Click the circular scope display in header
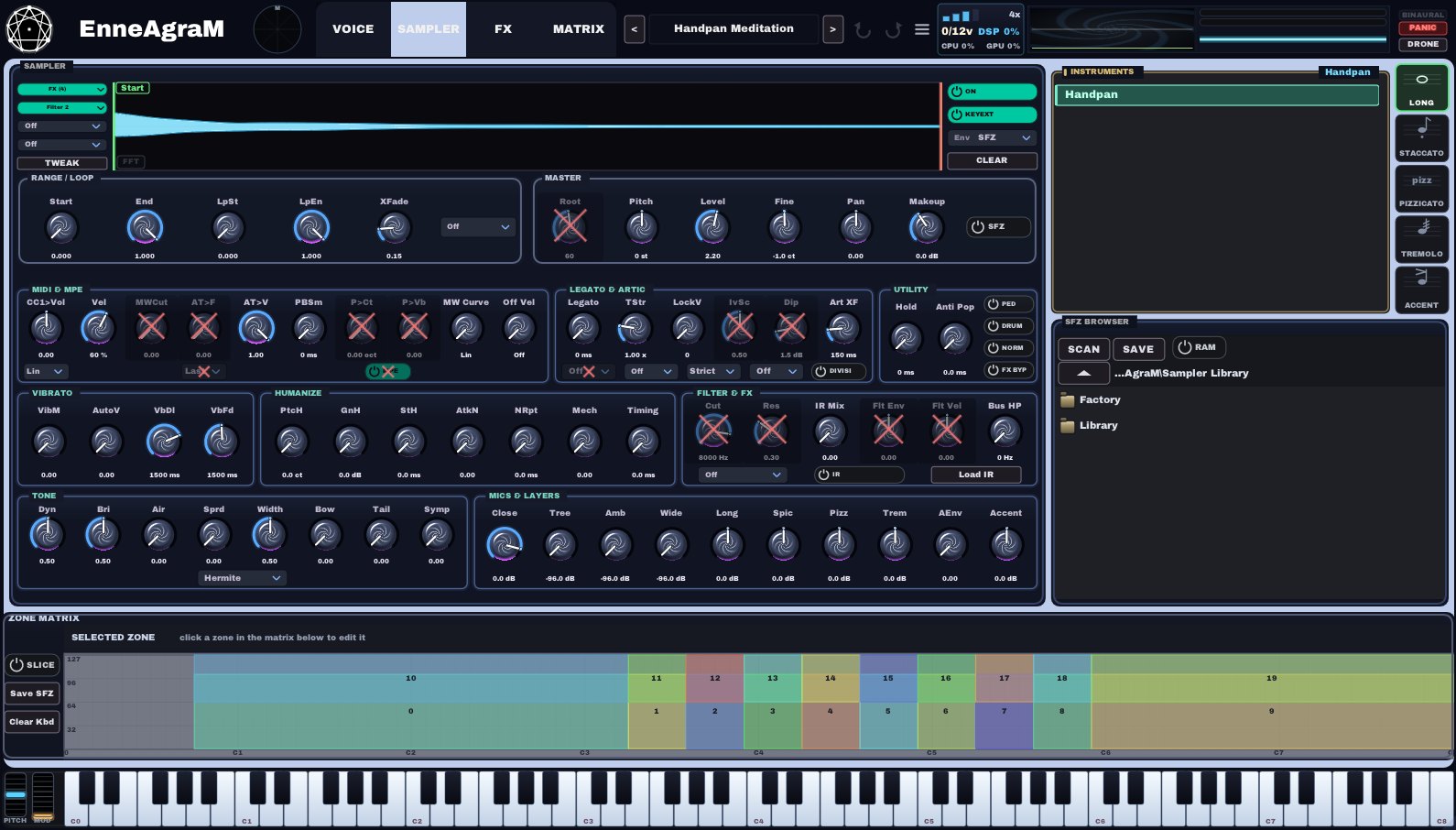This screenshot has height=830, width=1456. click(277, 29)
